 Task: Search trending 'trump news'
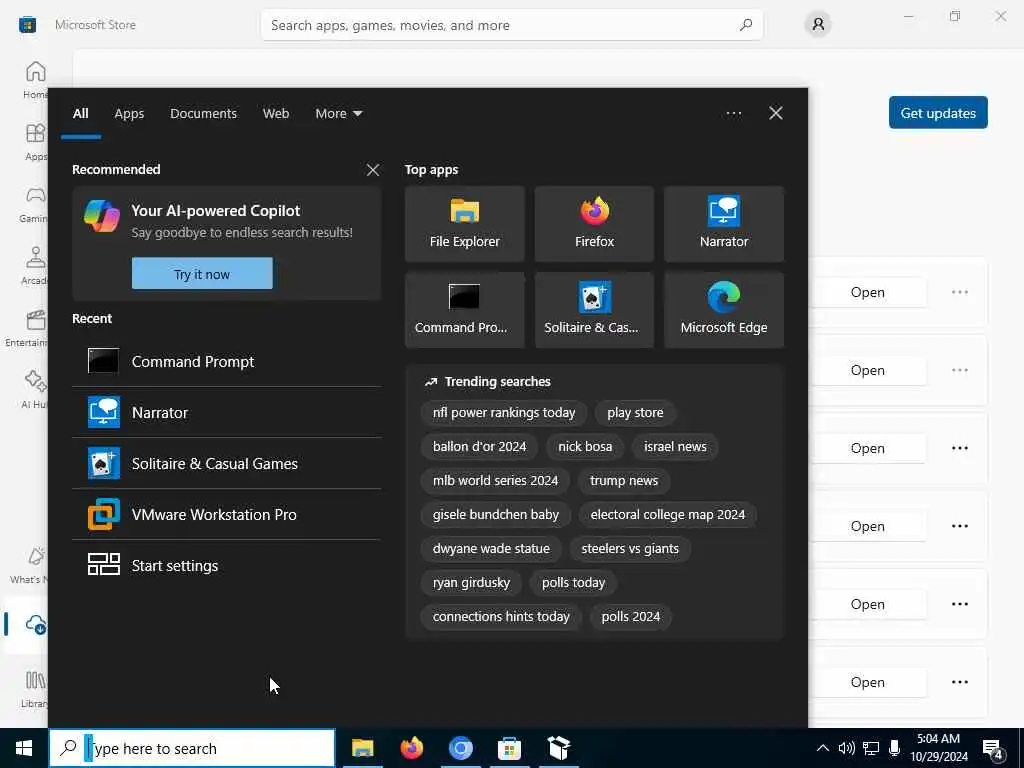[x=624, y=481]
